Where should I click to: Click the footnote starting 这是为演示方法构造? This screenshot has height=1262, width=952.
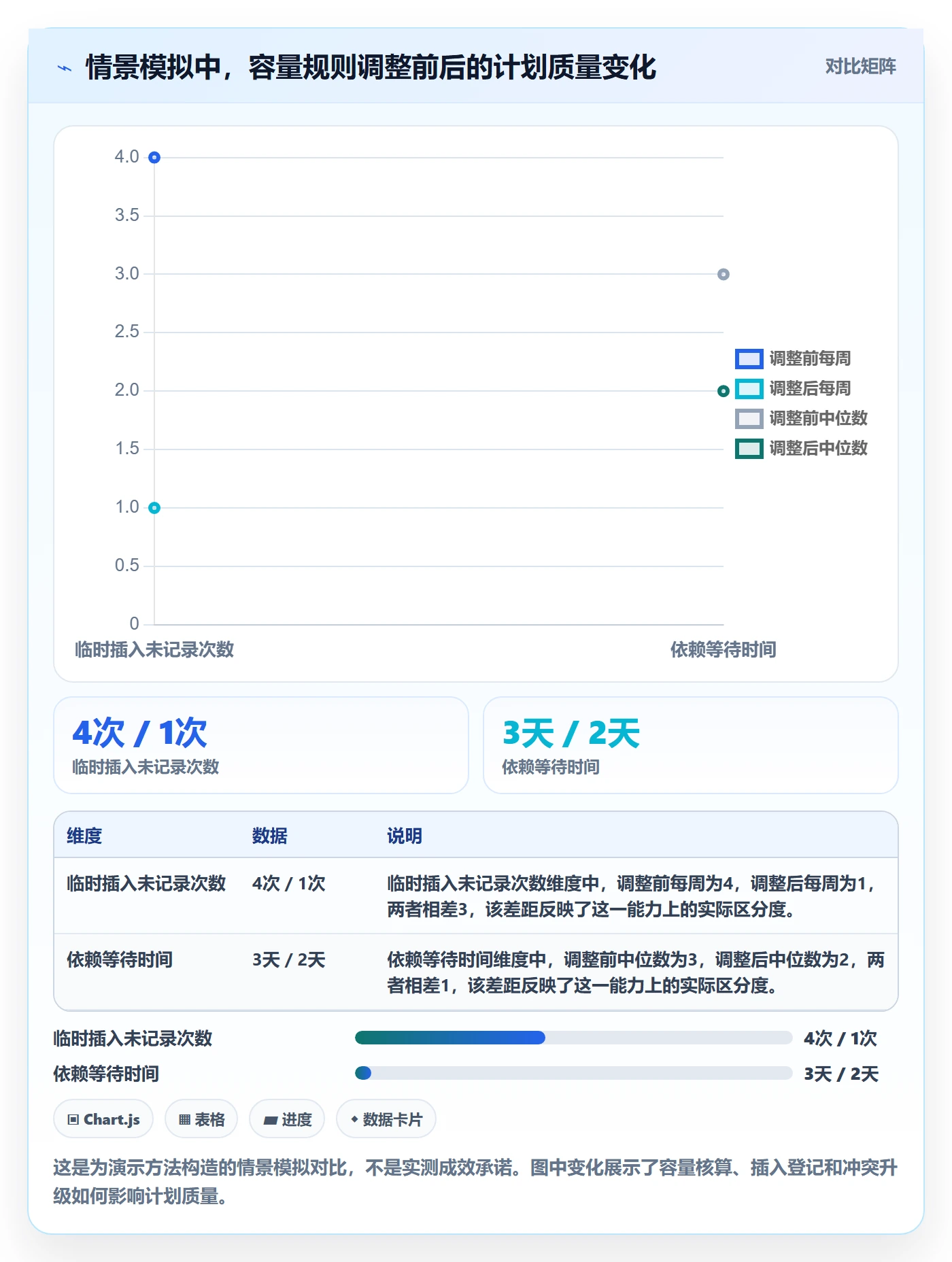pyautogui.click(x=475, y=1182)
